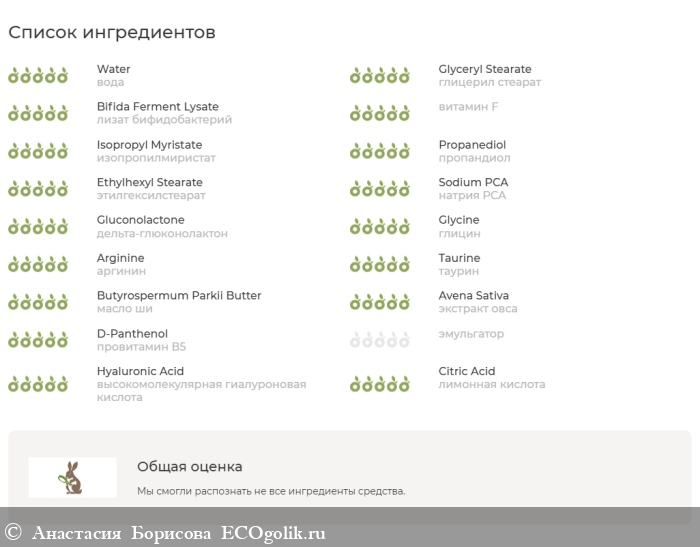Image resolution: width=700 pixels, height=547 pixels.
Task: Select the Avena Sativa ingredient
Action: tap(473, 296)
